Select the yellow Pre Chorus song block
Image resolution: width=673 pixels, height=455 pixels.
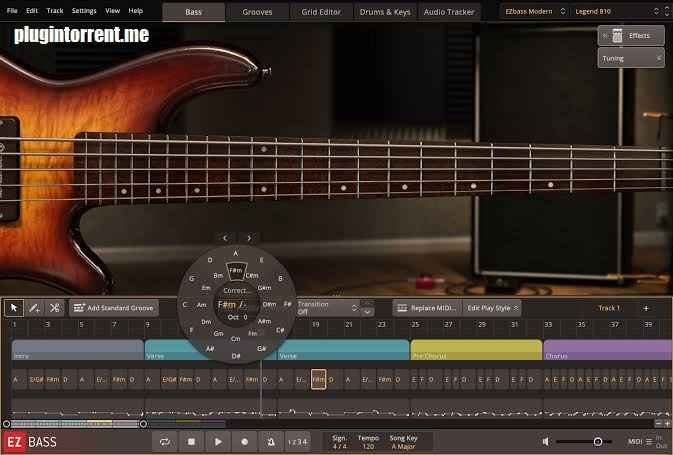pyautogui.click(x=476, y=350)
